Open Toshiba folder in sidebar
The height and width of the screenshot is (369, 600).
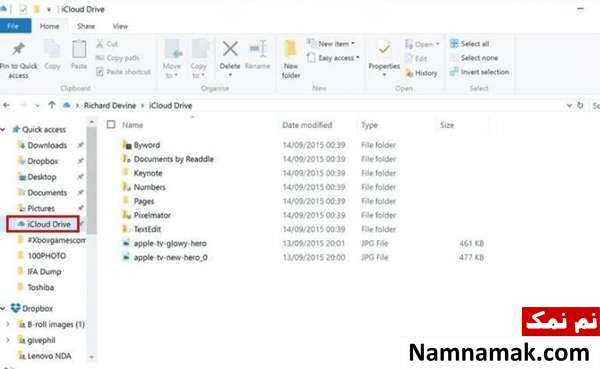coord(41,287)
